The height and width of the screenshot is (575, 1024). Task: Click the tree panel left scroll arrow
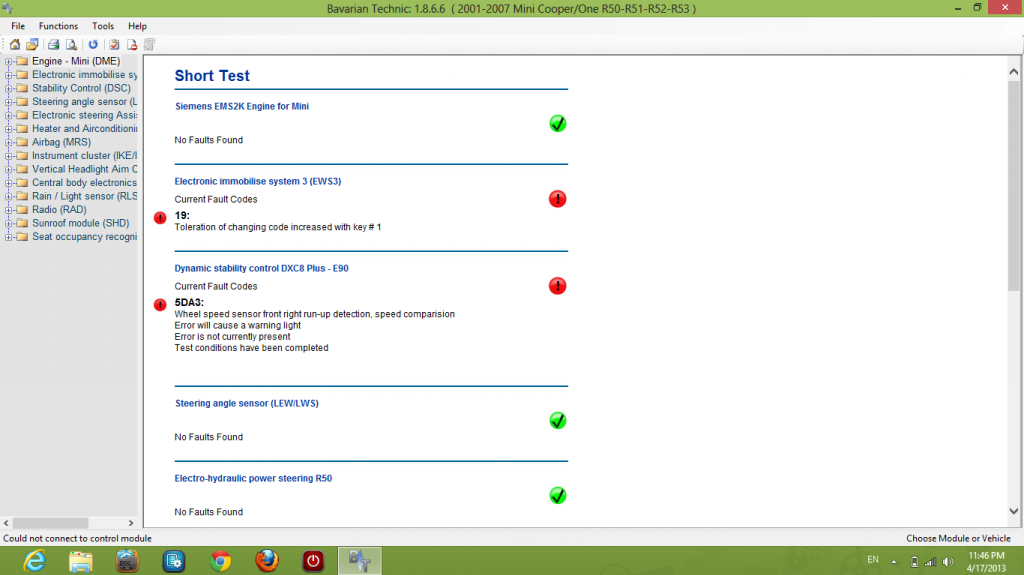click(7, 523)
